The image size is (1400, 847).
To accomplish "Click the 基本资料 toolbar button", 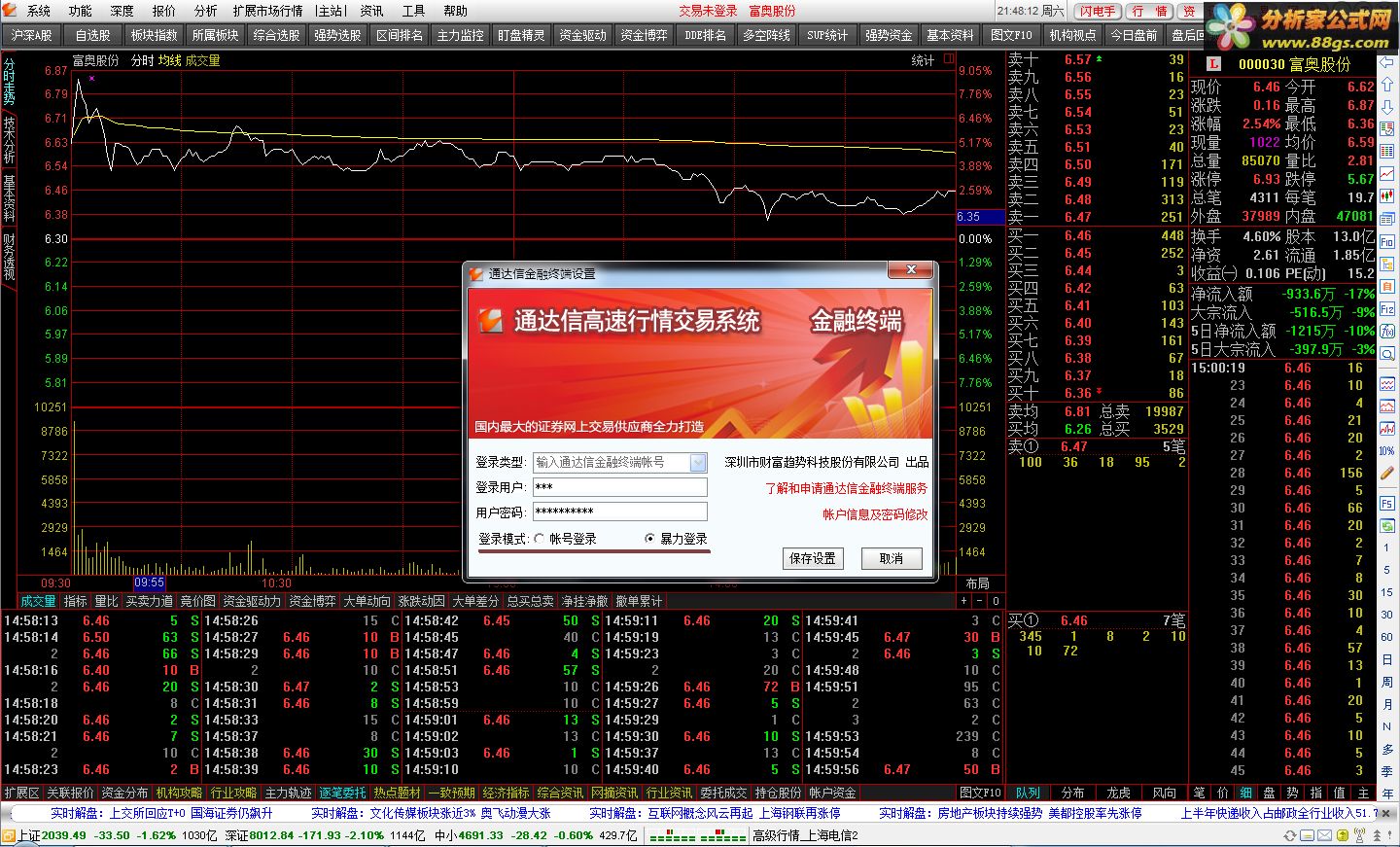I will pyautogui.click(x=950, y=35).
